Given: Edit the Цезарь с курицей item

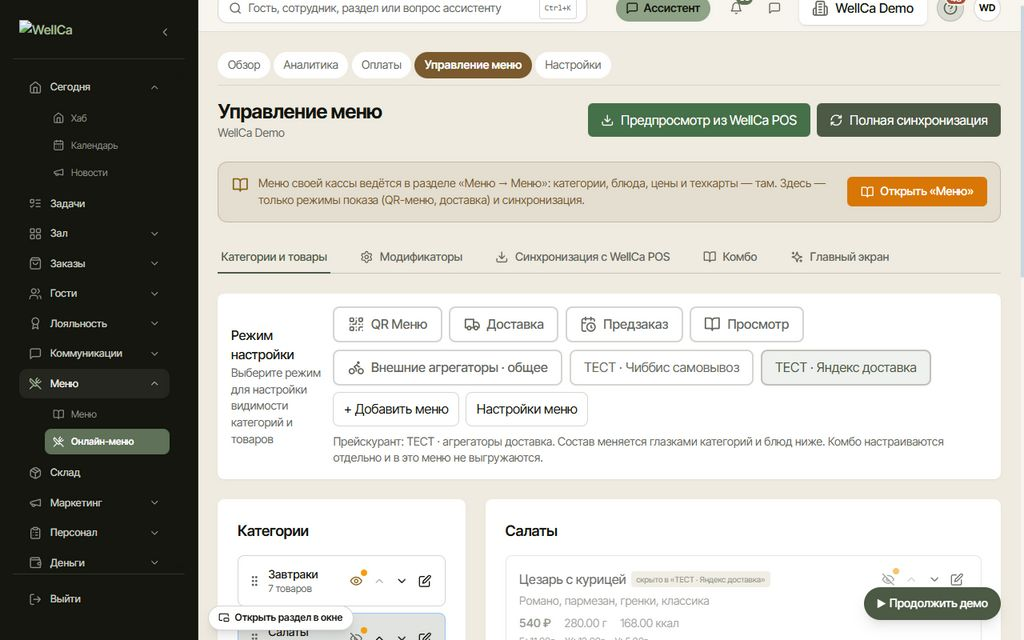Looking at the screenshot, I should 957,579.
